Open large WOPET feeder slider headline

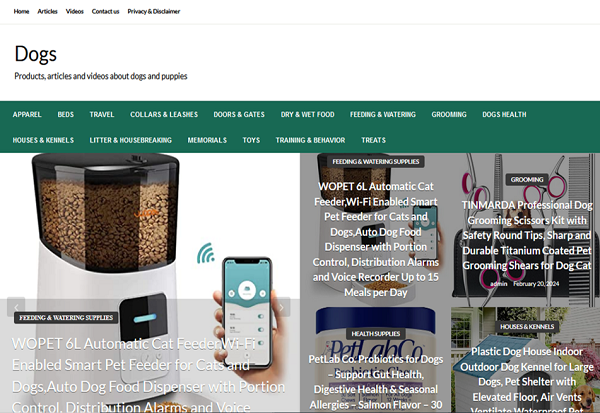click(148, 375)
